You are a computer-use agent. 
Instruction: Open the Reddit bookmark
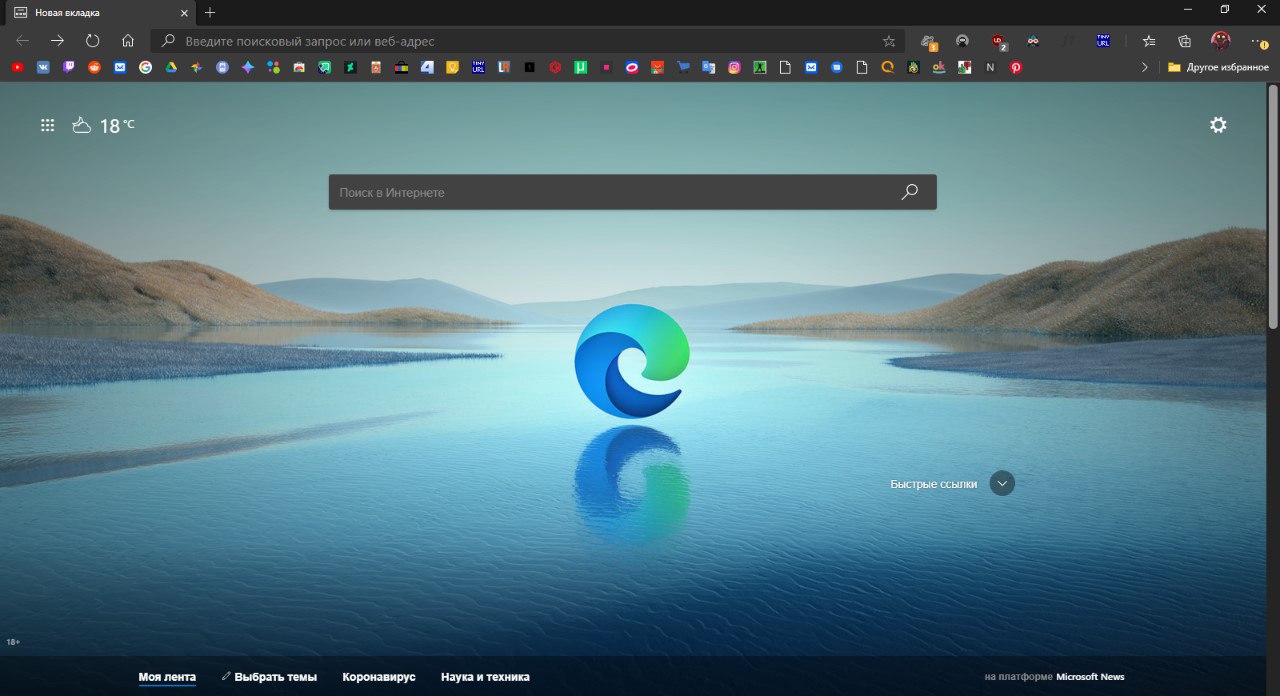tap(94, 67)
